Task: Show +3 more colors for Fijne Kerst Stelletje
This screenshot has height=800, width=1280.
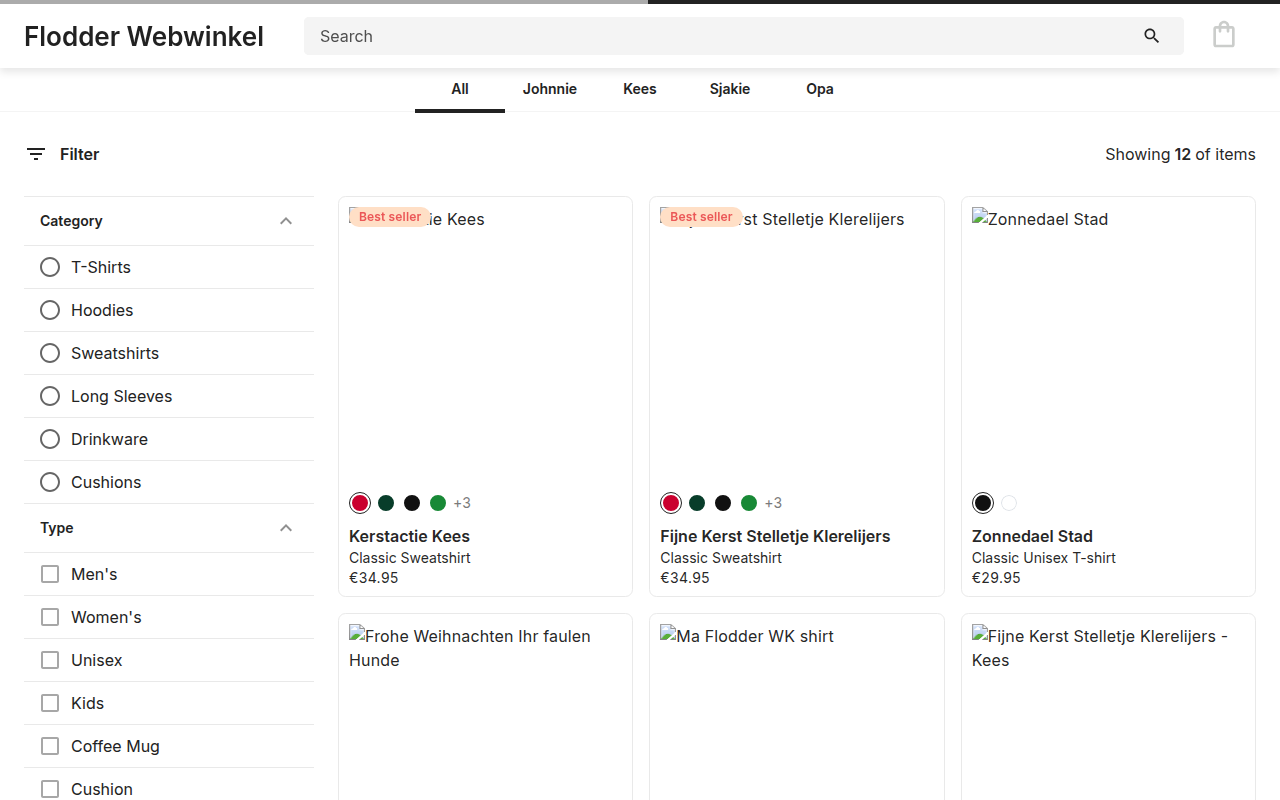Action: pos(773,503)
